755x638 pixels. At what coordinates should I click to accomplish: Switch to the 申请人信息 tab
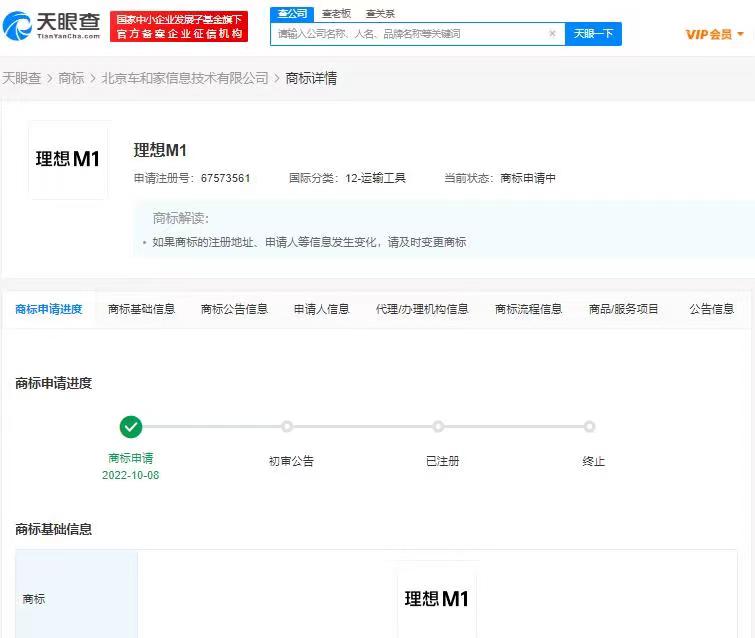pyautogui.click(x=322, y=309)
